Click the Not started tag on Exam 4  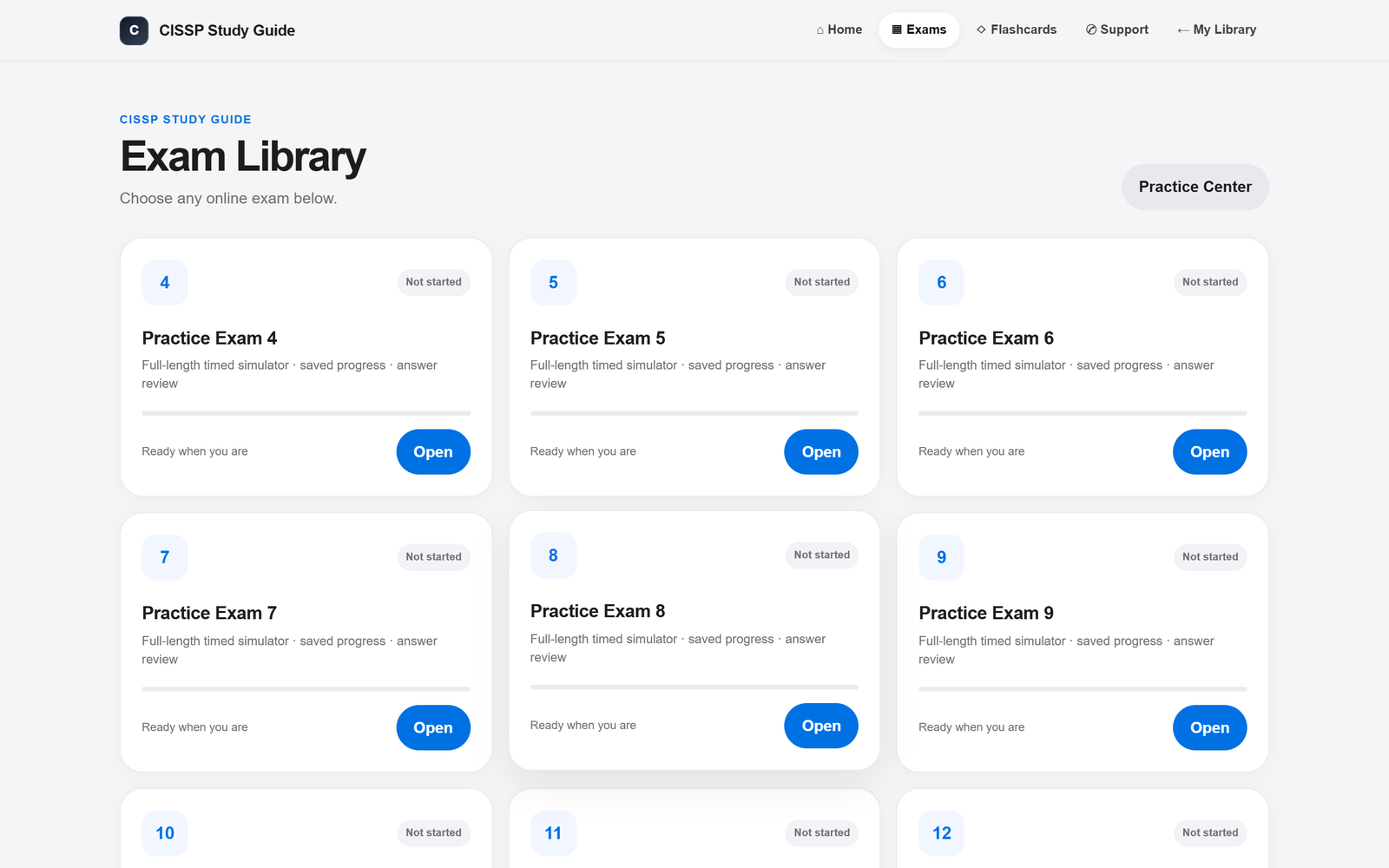click(x=433, y=282)
